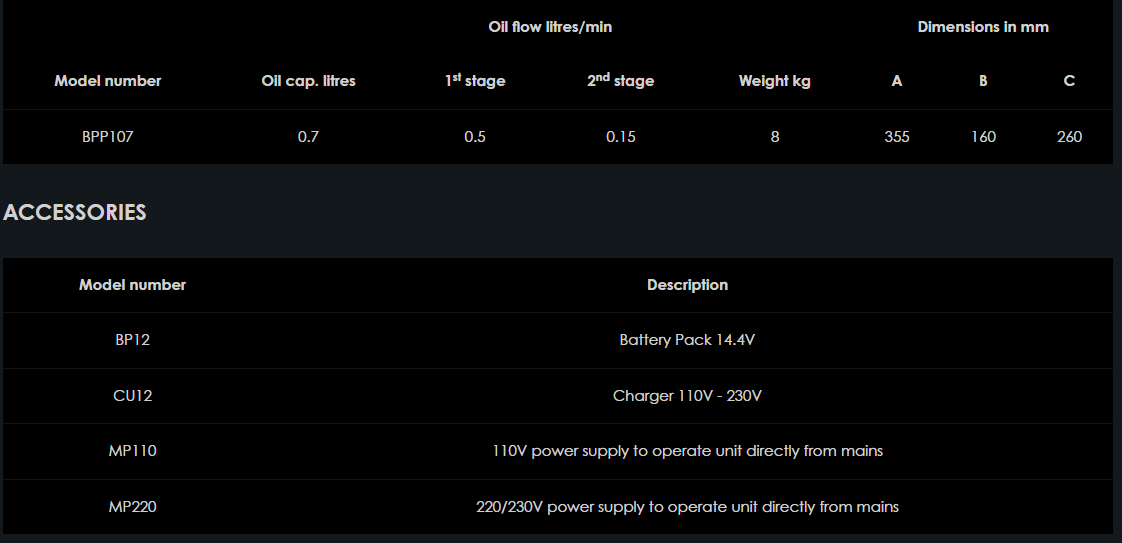Click the BPP107 model number cell
Viewport: 1122px width, 543px height.
click(107, 137)
